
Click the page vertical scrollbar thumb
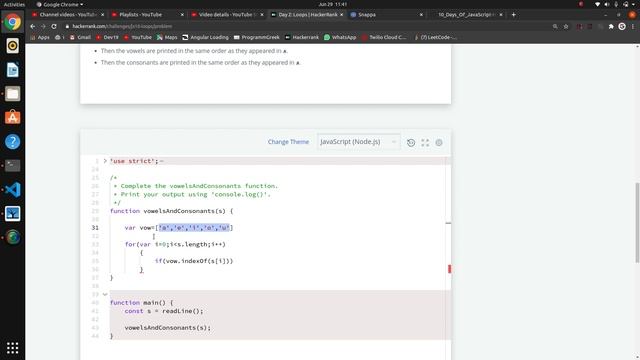click(x=637, y=223)
